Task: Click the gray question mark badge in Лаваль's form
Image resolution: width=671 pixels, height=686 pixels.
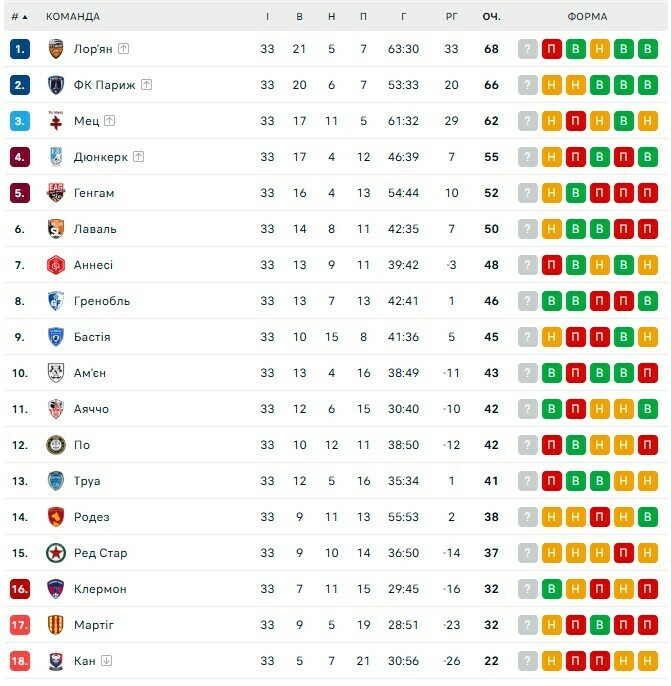Action: pyautogui.click(x=527, y=229)
